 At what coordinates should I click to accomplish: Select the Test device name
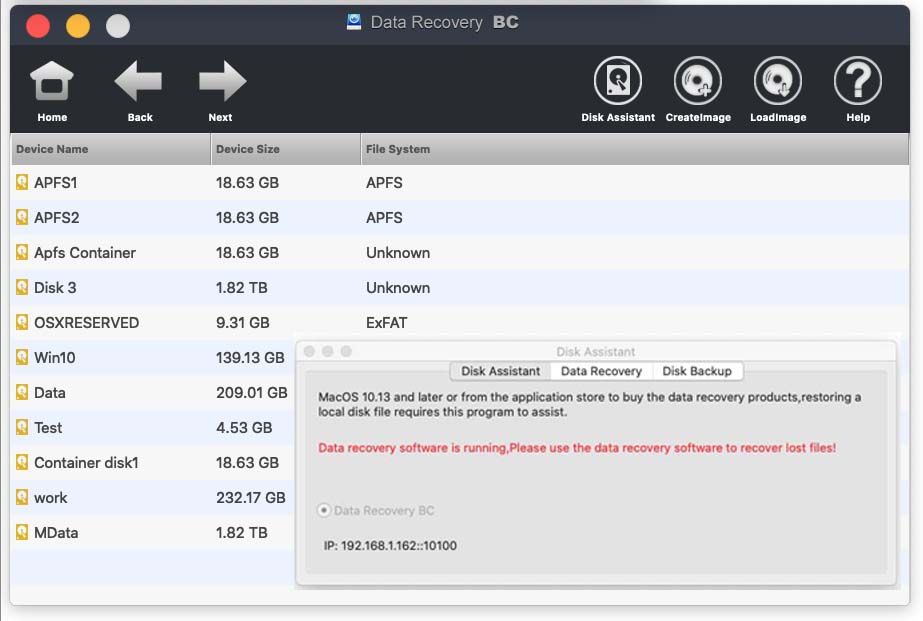[x=48, y=427]
